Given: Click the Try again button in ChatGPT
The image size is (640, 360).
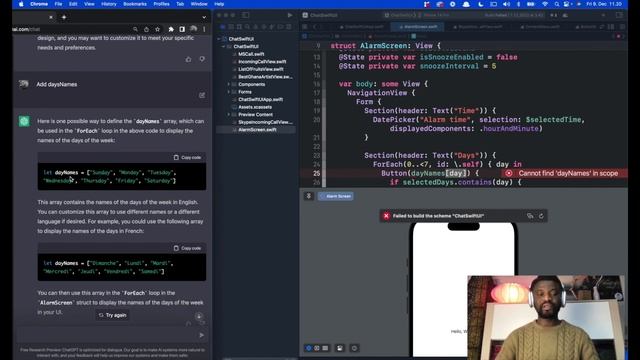Looking at the screenshot, I should click(113, 315).
